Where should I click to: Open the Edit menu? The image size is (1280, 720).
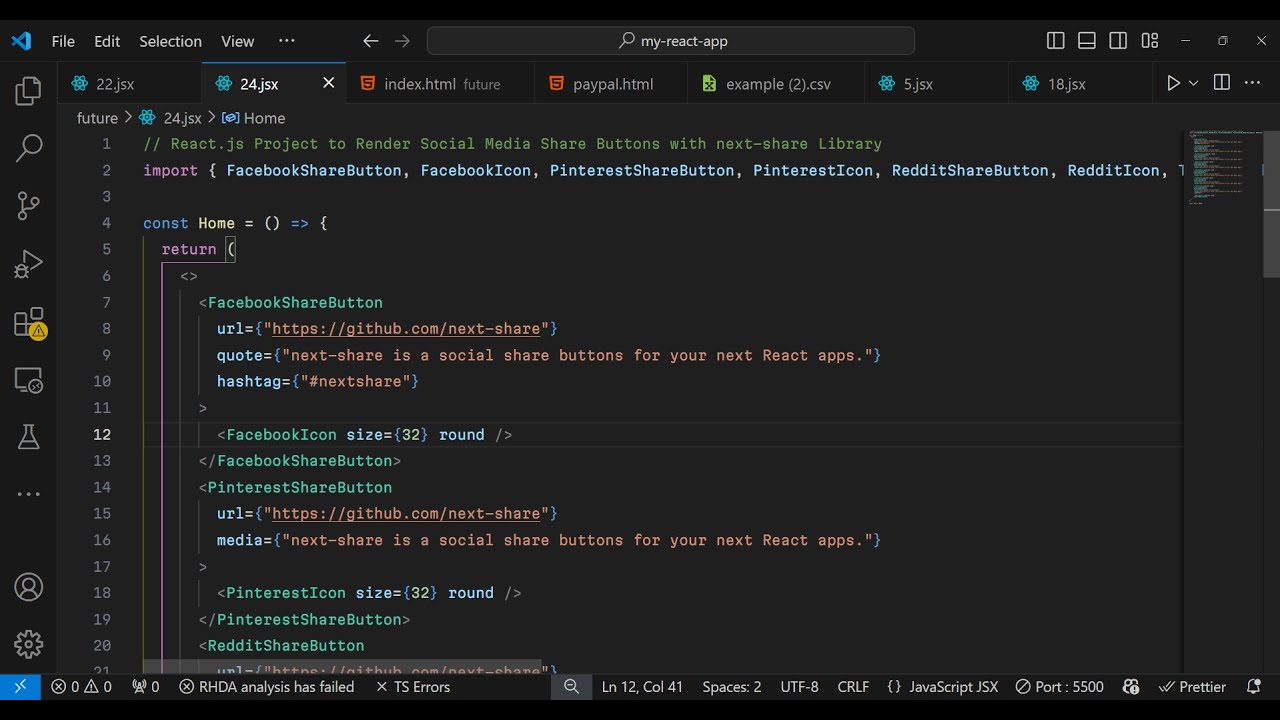click(107, 41)
